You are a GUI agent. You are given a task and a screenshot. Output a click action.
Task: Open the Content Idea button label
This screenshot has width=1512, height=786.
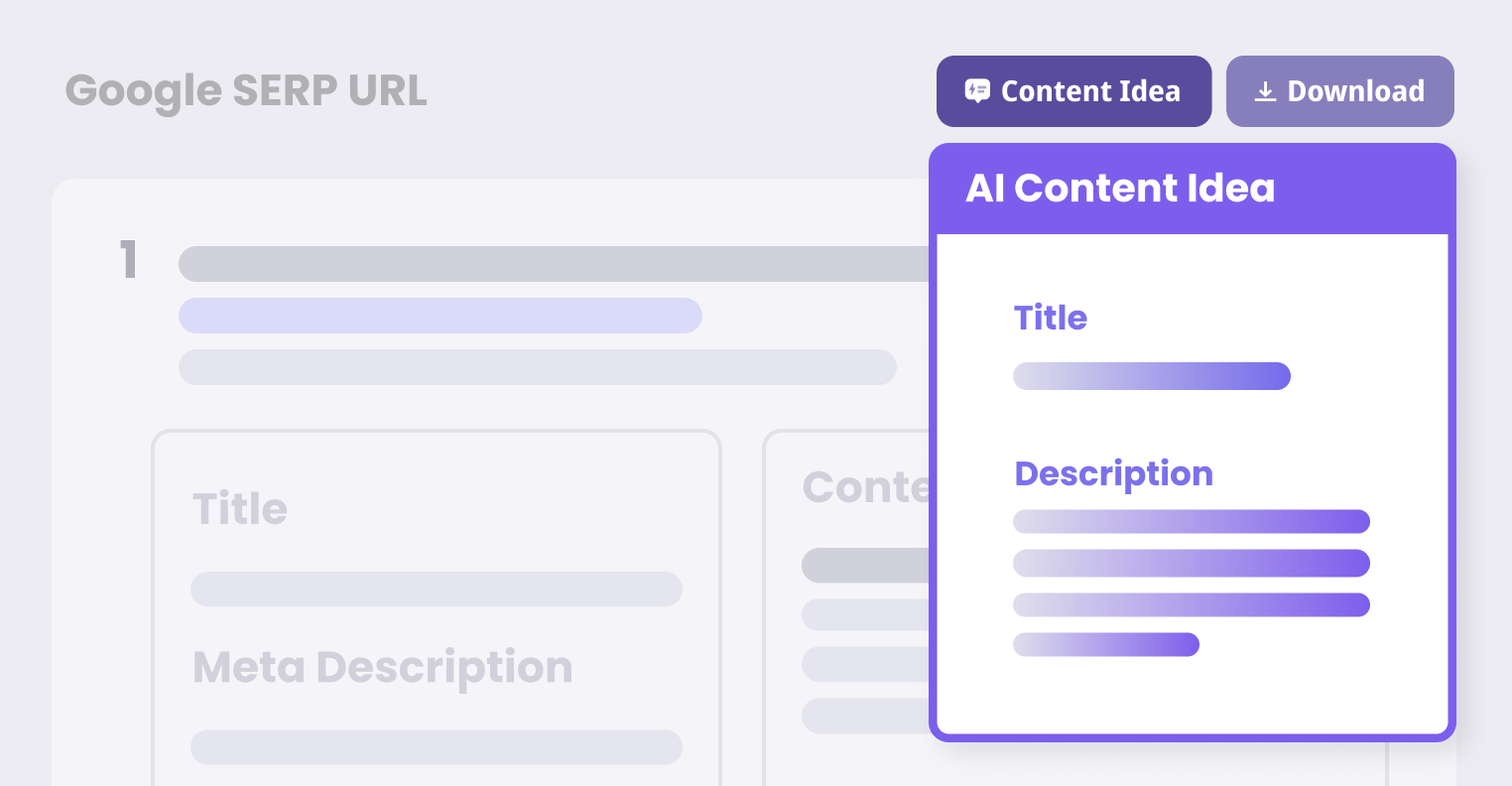1090,91
